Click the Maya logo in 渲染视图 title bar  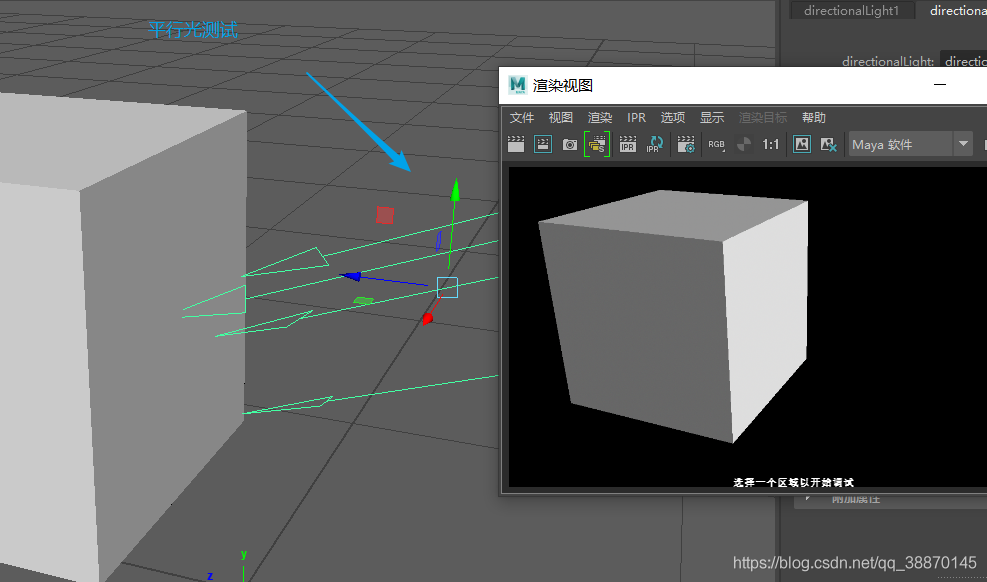[x=517, y=85]
